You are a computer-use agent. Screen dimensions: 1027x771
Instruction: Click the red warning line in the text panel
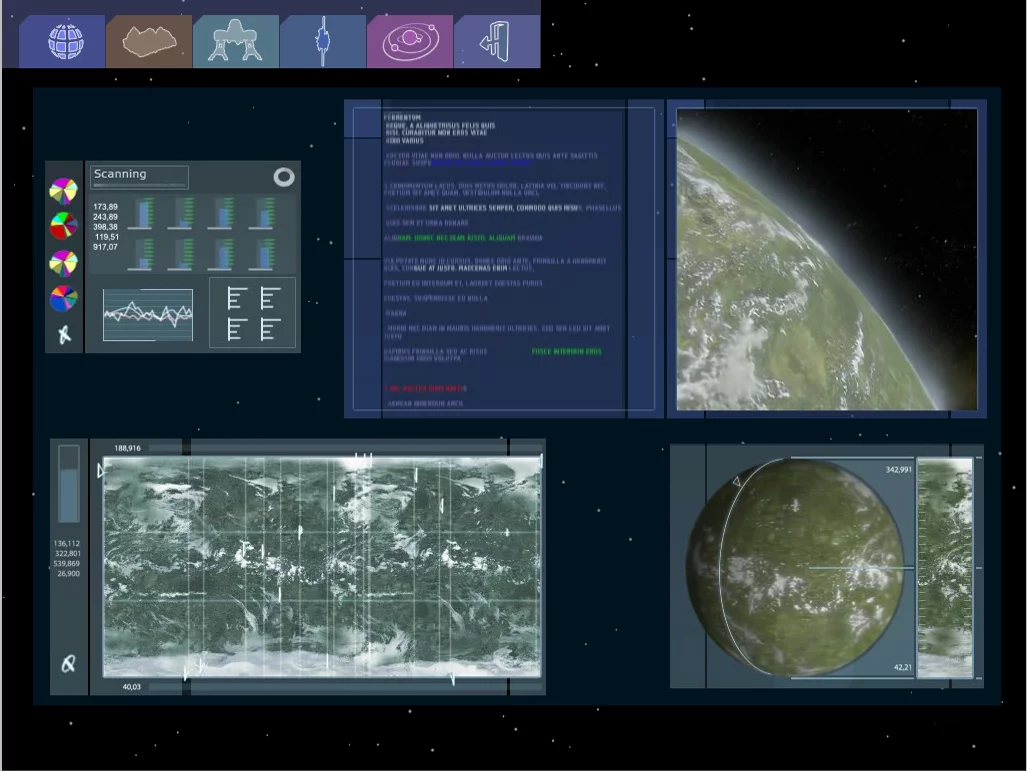[x=426, y=388]
